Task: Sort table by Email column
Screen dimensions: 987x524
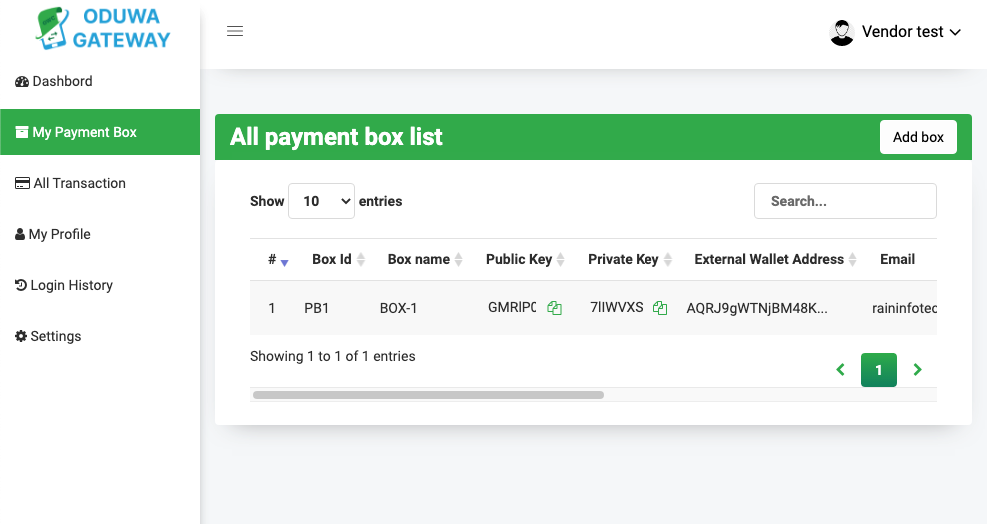Action: [x=897, y=259]
